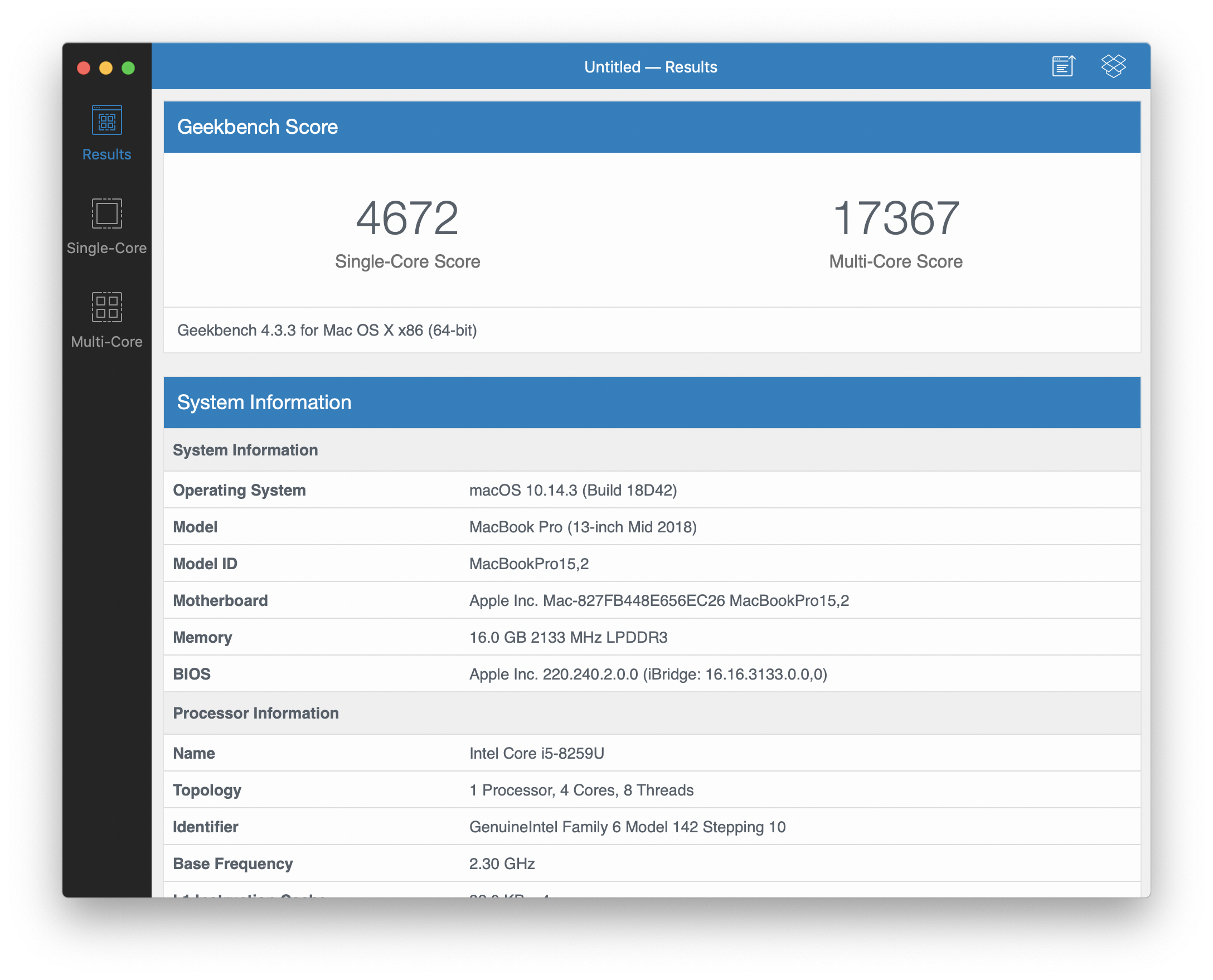1213x980 pixels.
Task: Select the Results label in the sidebar
Action: tap(106, 154)
